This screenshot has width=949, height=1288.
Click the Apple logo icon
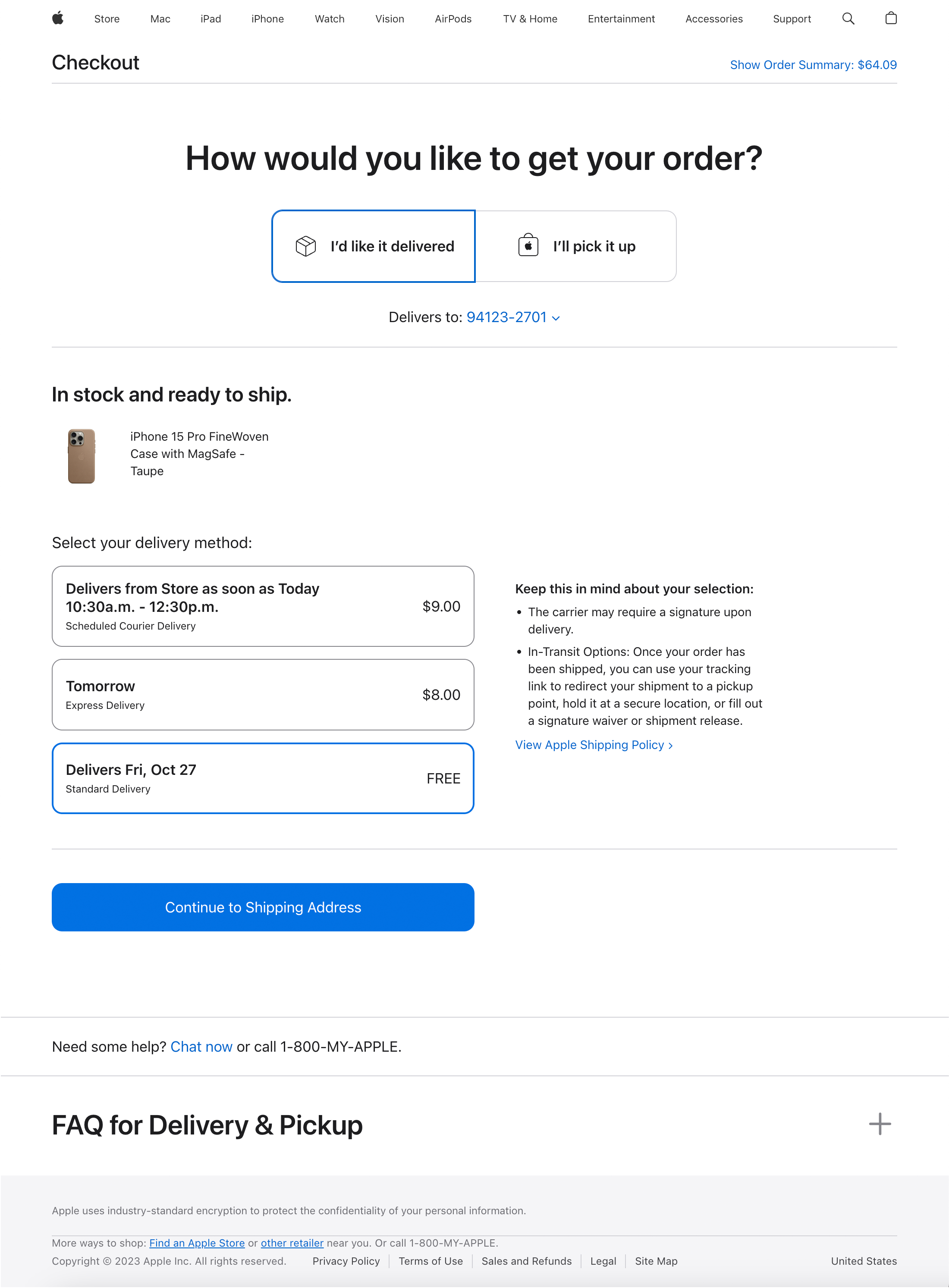[58, 19]
